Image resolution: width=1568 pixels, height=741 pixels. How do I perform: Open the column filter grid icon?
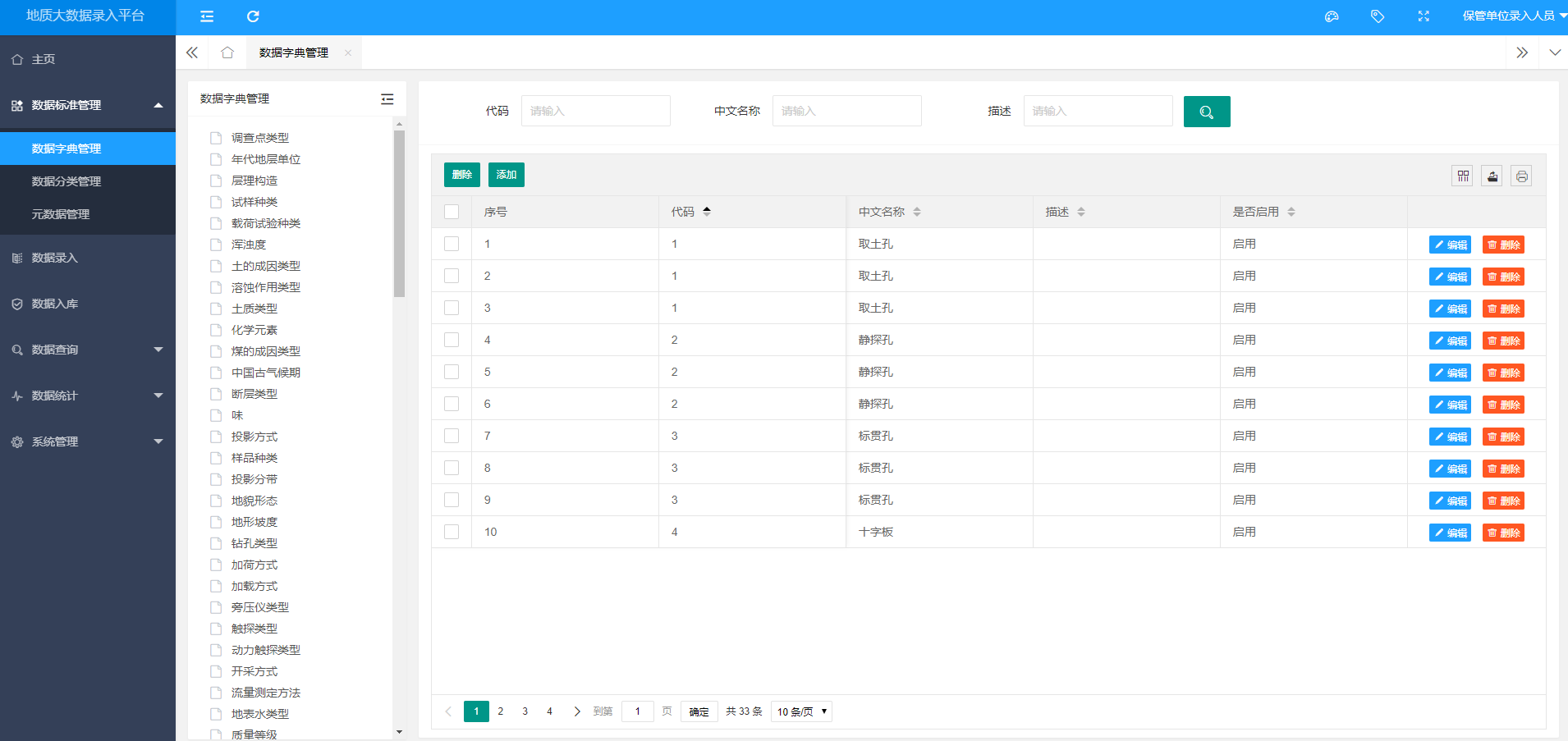[x=1462, y=176]
